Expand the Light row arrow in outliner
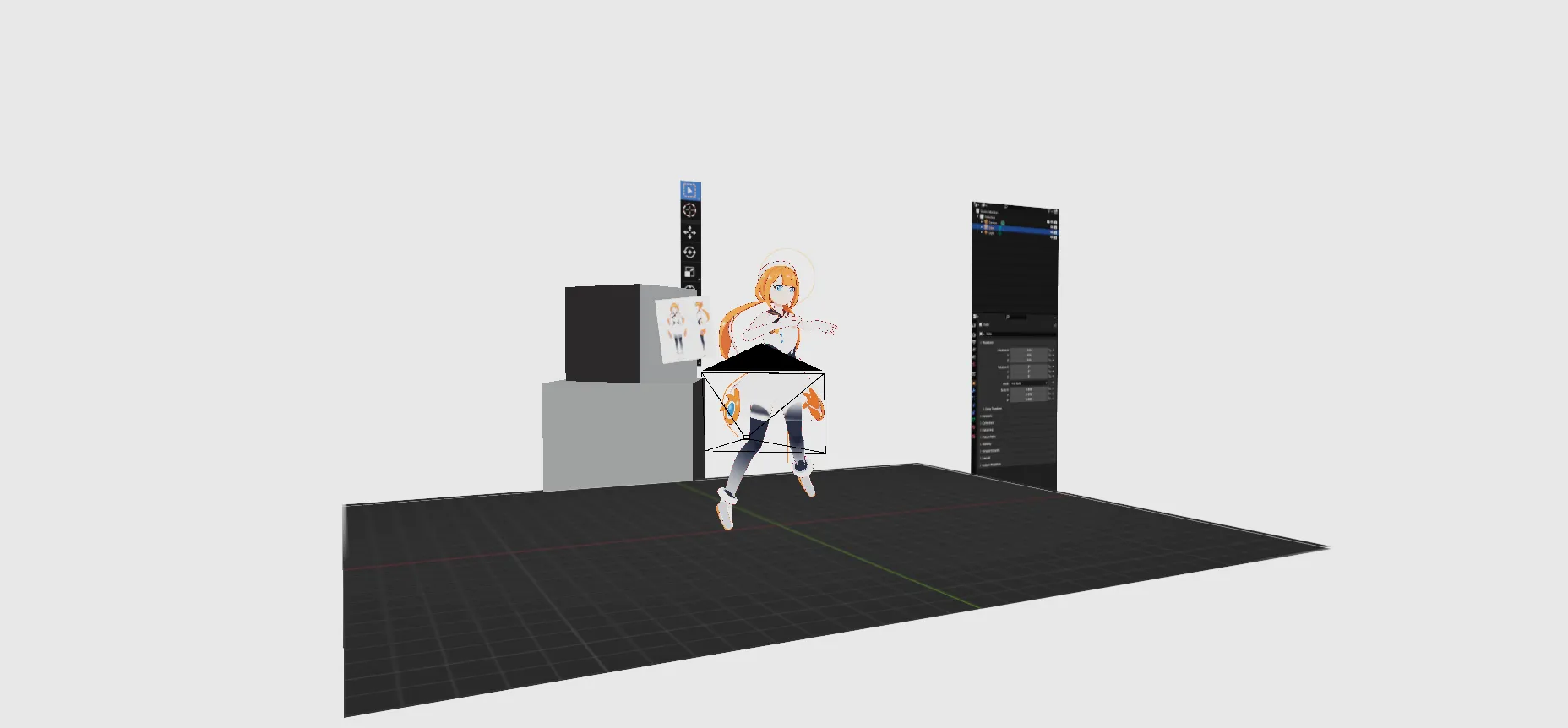 click(982, 232)
